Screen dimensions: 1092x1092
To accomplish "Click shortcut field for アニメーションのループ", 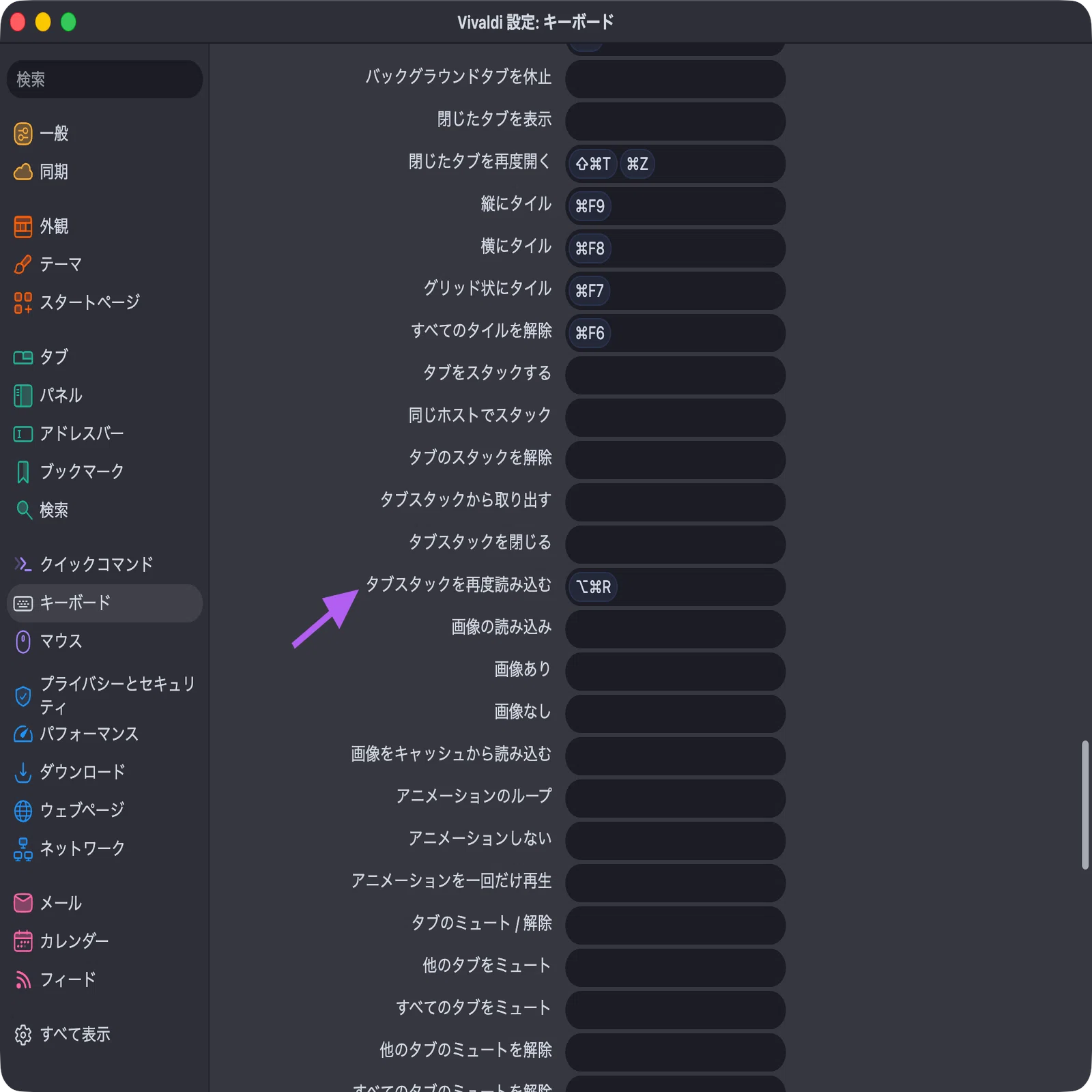I will (675, 799).
